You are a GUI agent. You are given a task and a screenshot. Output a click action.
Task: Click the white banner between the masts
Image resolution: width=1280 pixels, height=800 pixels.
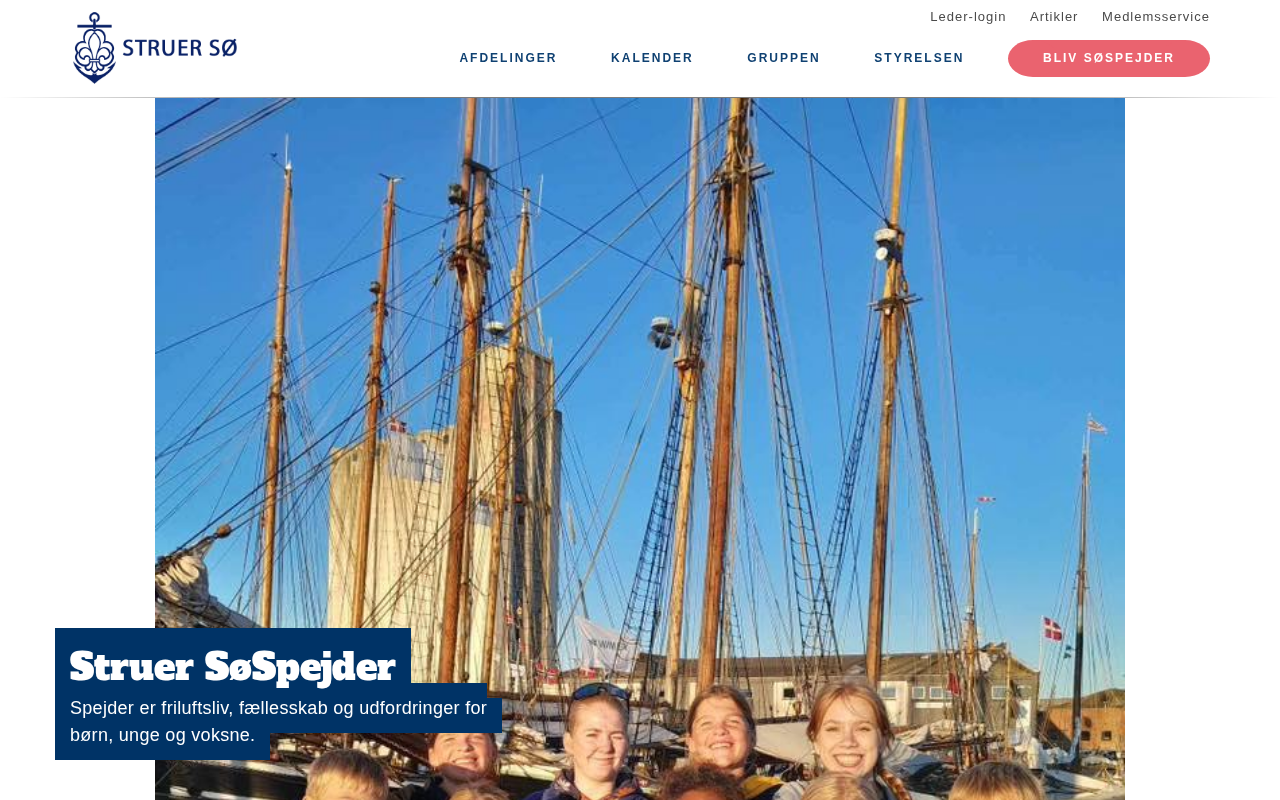pos(608,643)
